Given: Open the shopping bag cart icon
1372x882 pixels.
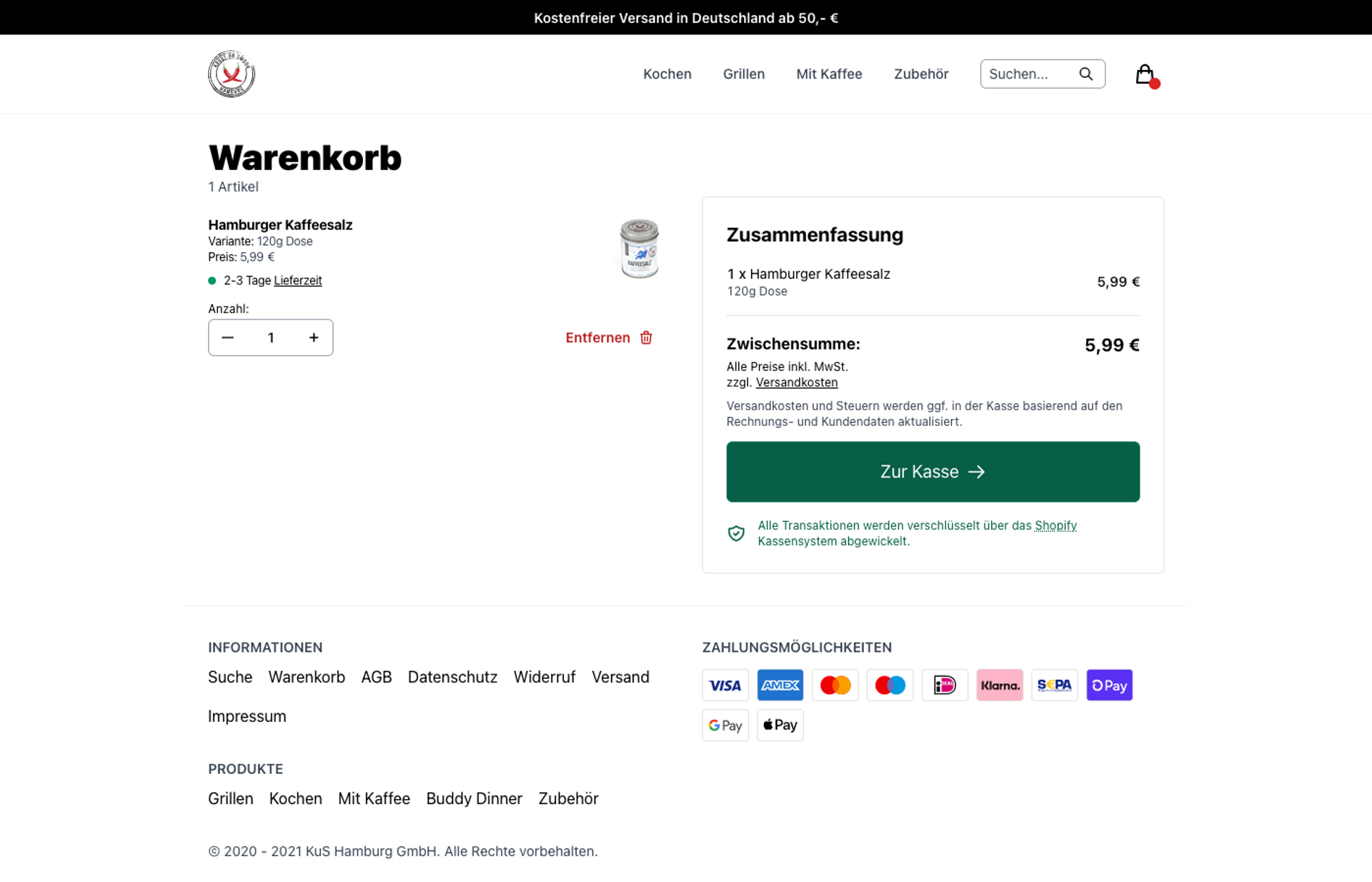Looking at the screenshot, I should (1145, 74).
